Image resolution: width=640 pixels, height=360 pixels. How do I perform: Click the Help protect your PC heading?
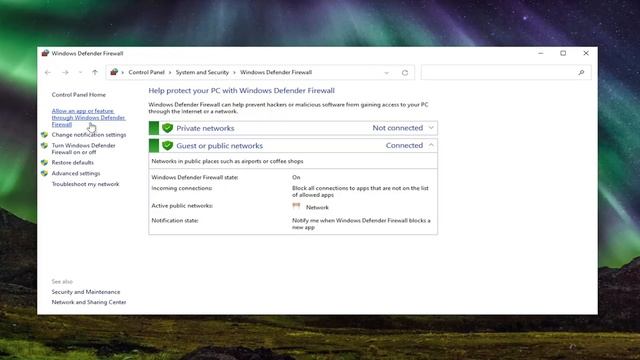click(242, 91)
